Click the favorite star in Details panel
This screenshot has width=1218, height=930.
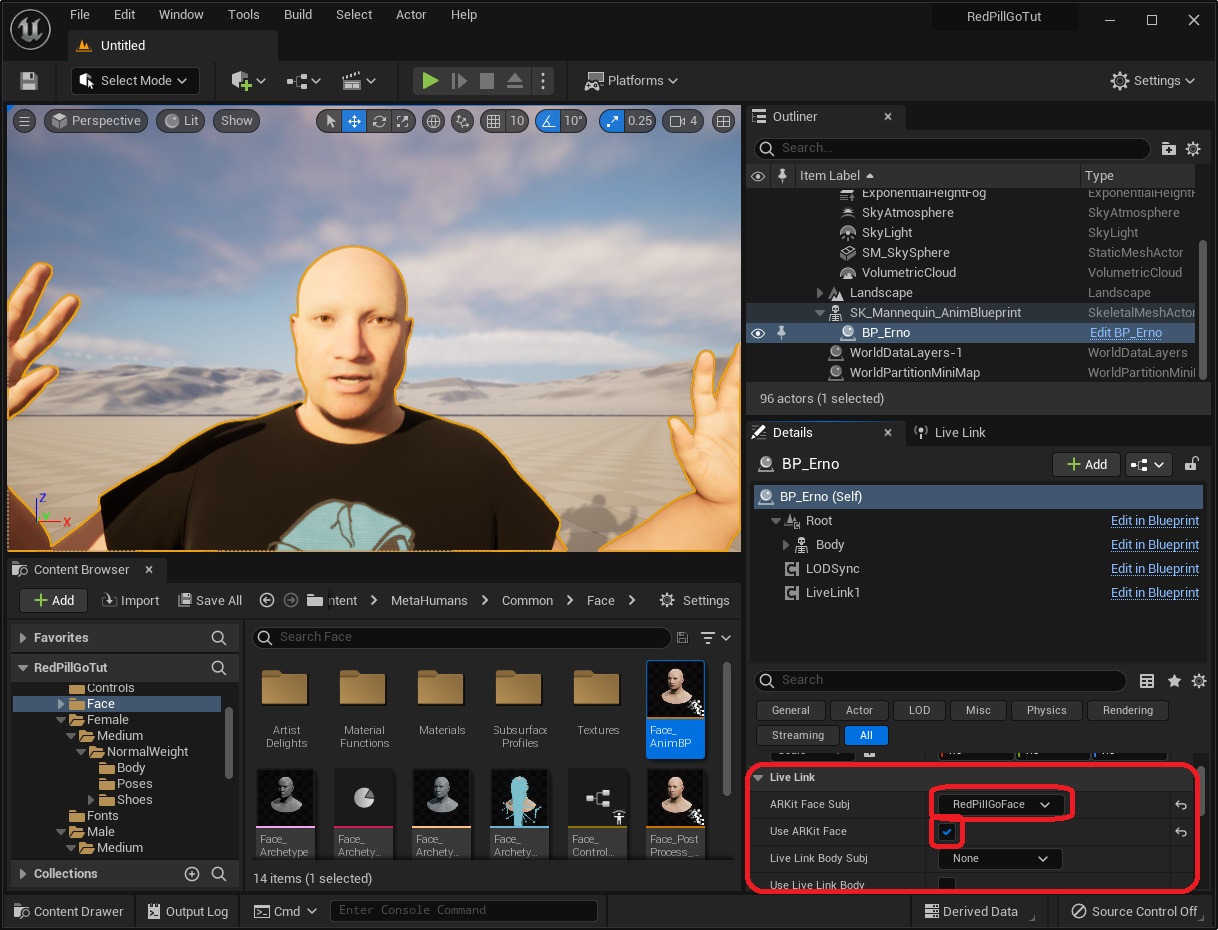[1174, 681]
